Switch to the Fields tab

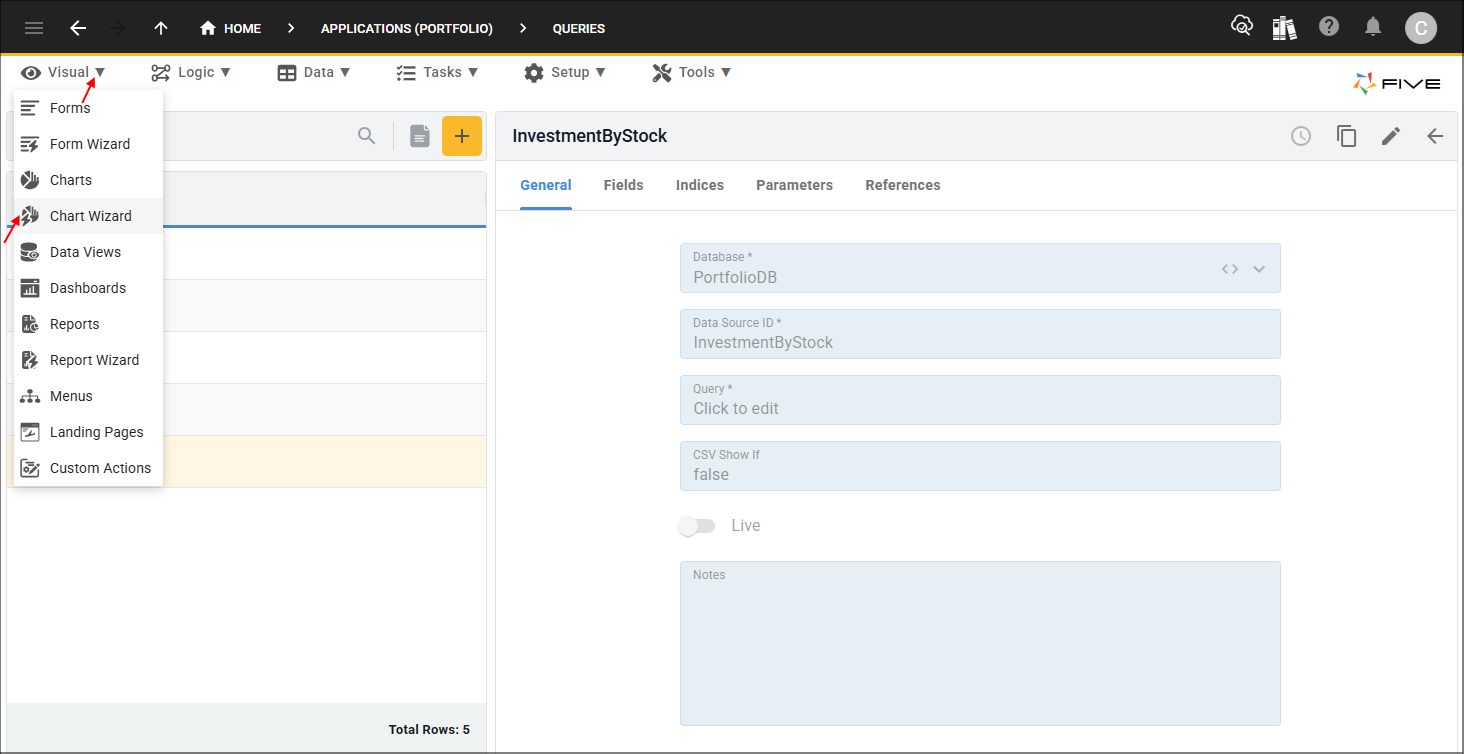point(624,185)
